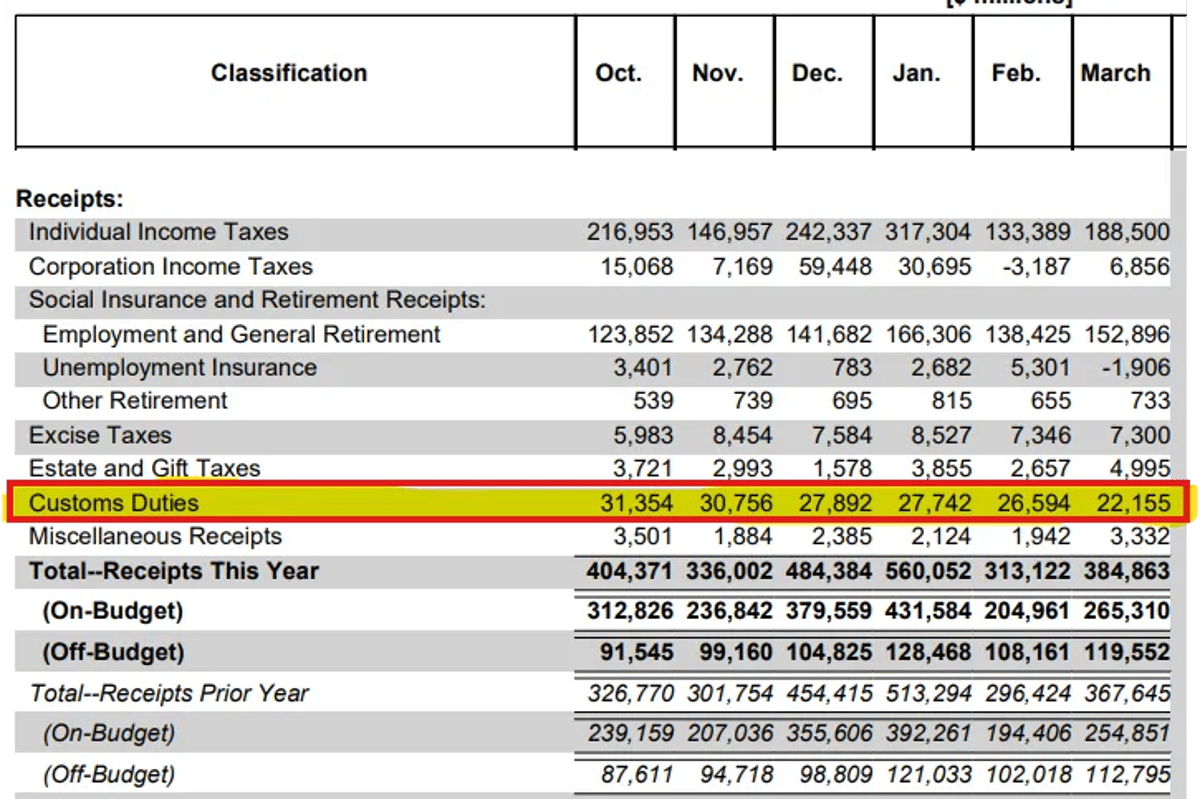1200x799 pixels.
Task: Click the Dec. column header
Action: (x=817, y=73)
